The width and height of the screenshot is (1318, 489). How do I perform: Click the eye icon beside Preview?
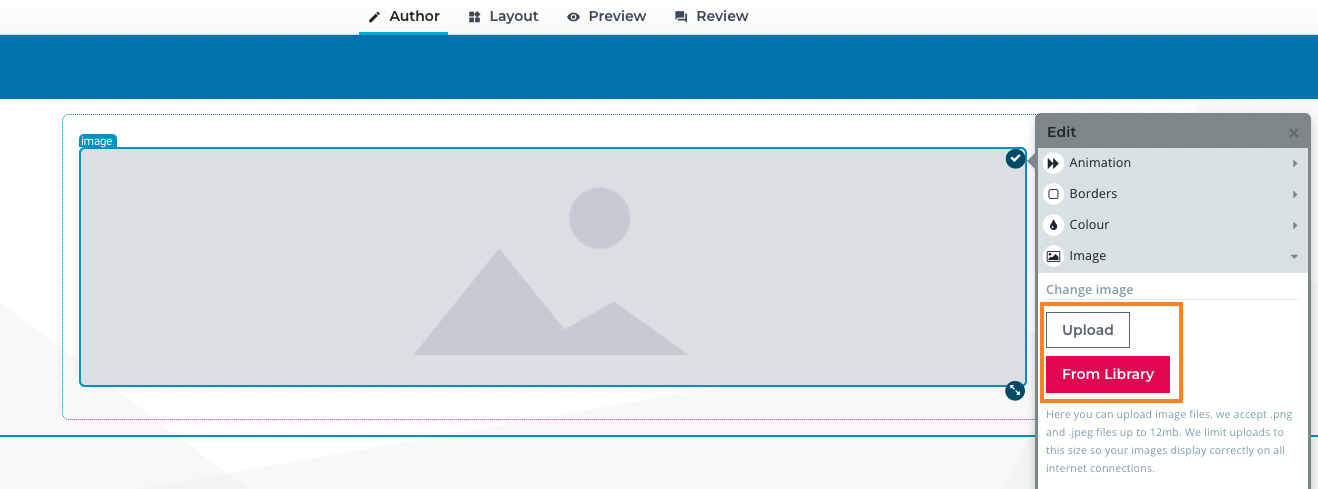coord(573,17)
